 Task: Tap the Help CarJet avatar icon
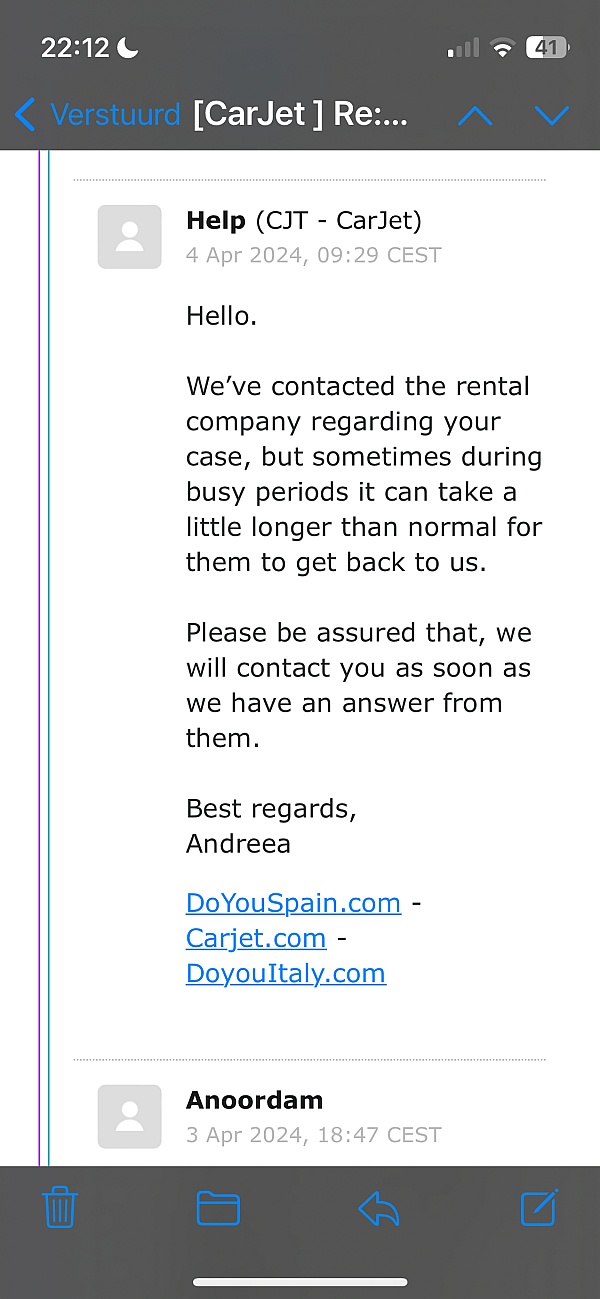point(129,237)
